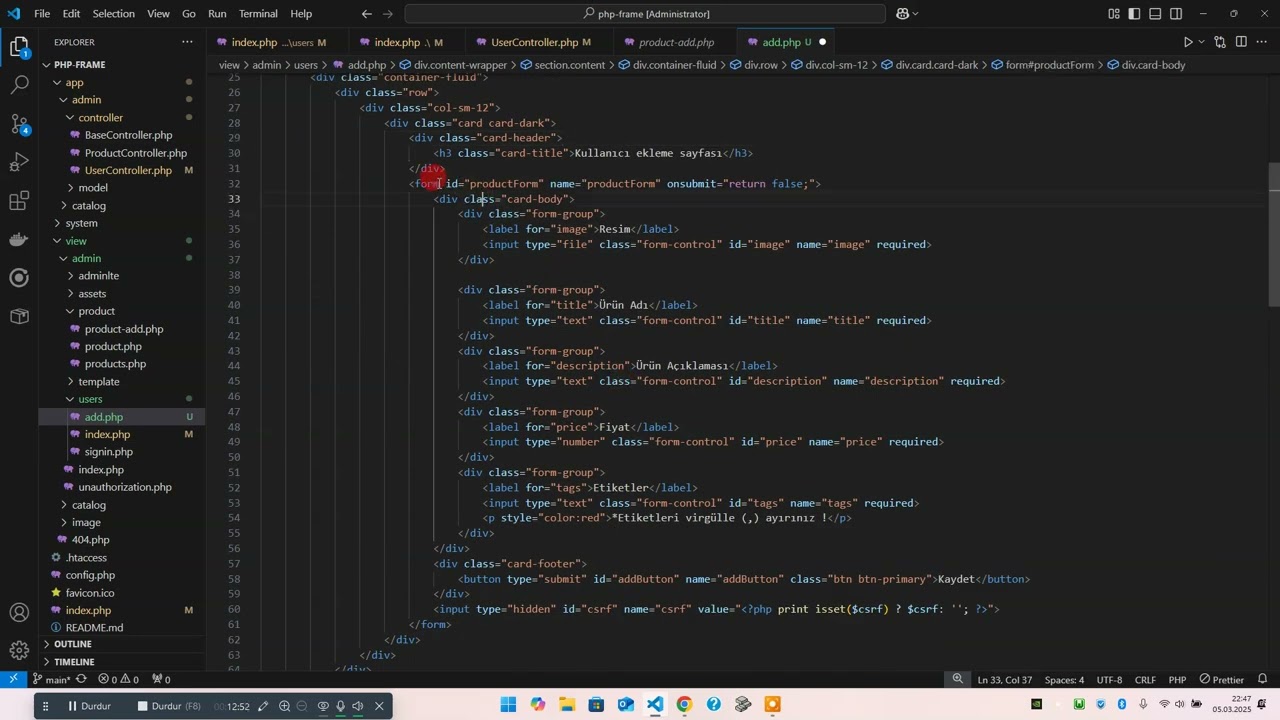Open the File menu
This screenshot has height=720, width=1280.
[x=42, y=14]
